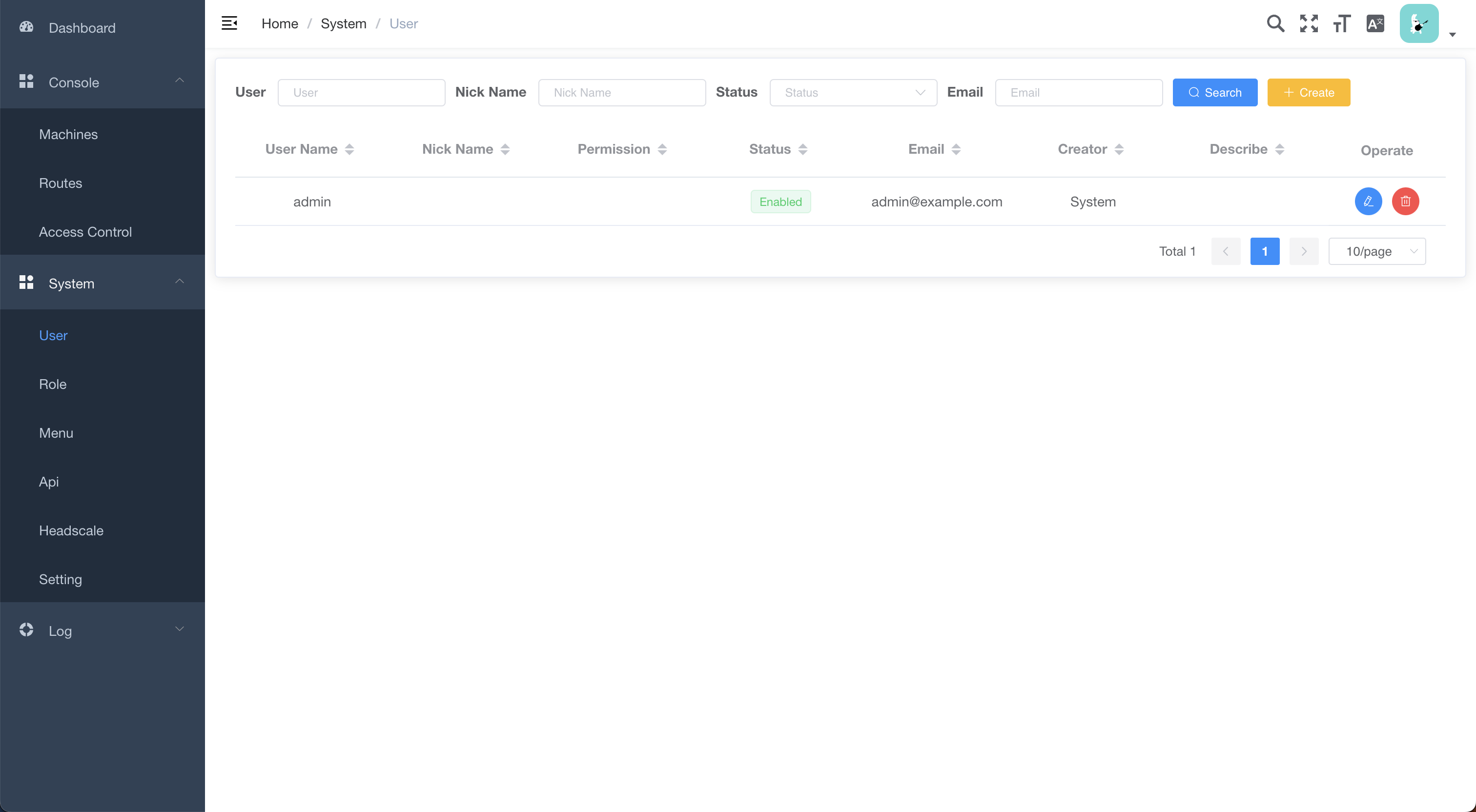Open the font size icon

click(1341, 23)
